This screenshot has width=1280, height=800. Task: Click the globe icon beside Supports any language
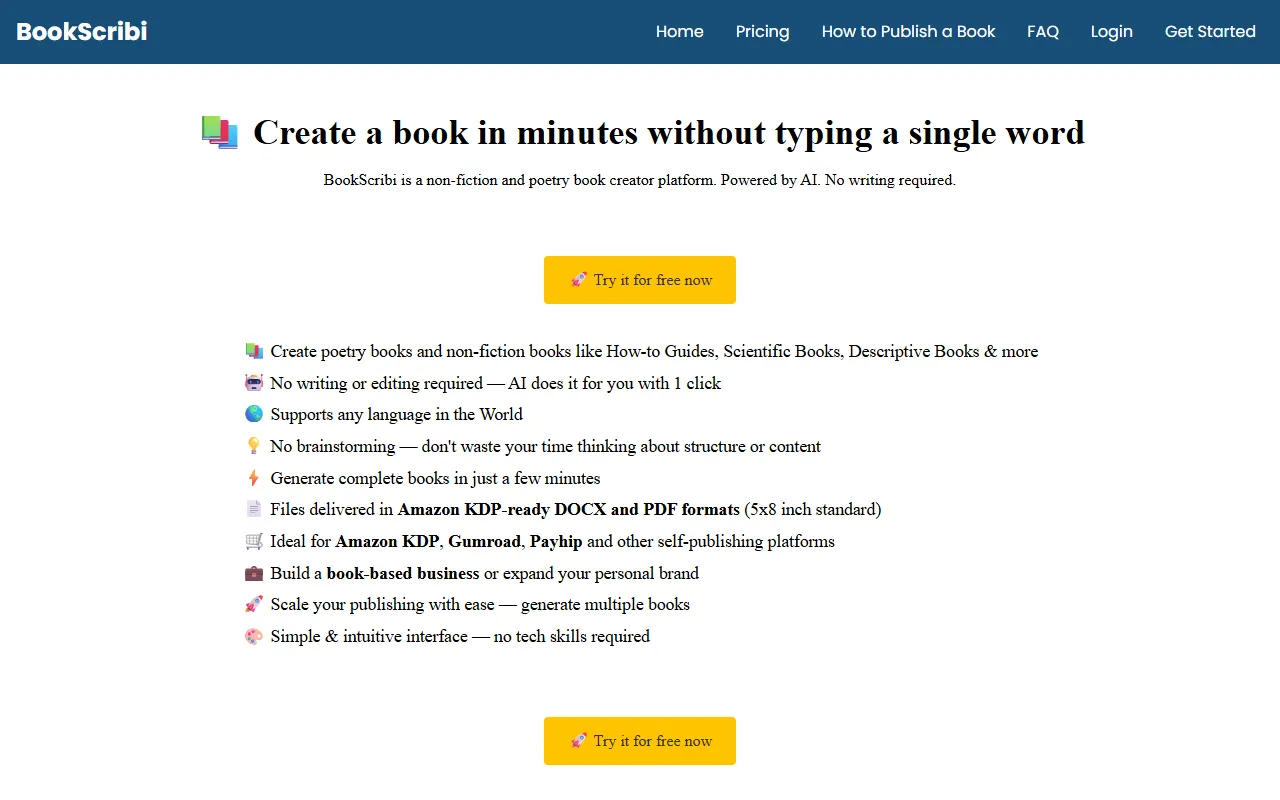[254, 414]
